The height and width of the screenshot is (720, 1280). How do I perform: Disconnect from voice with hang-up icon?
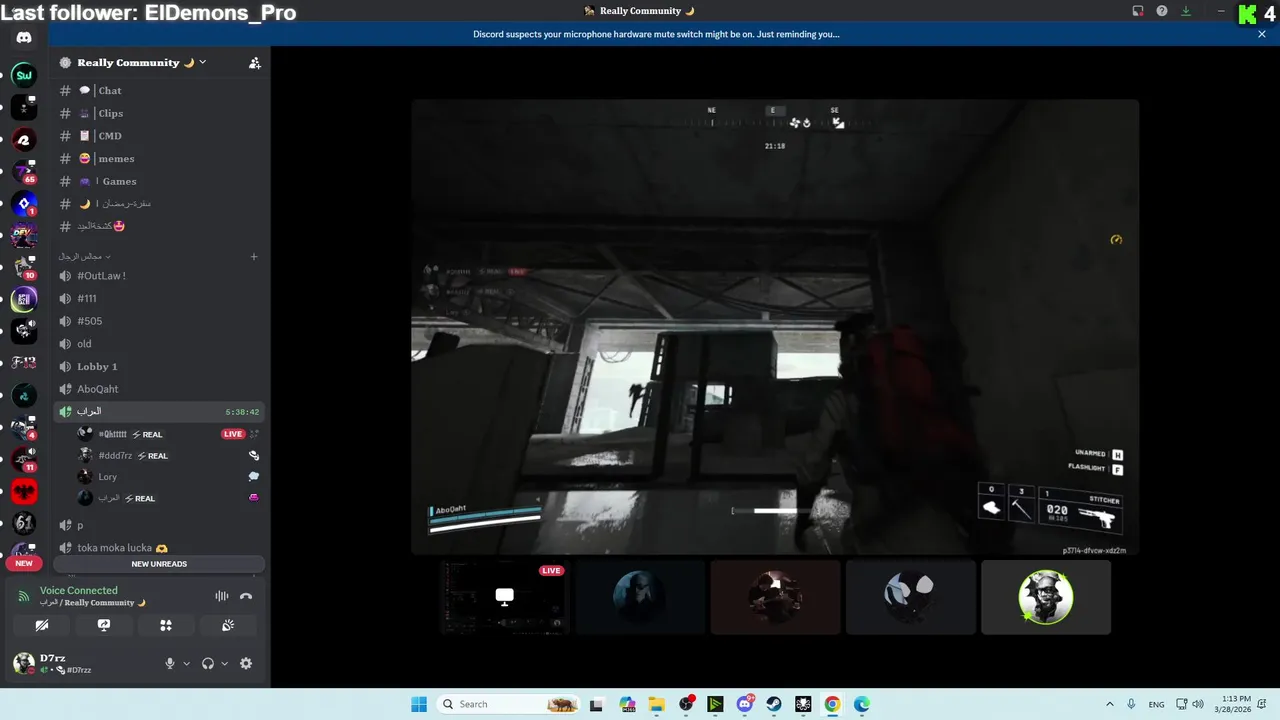[x=246, y=596]
